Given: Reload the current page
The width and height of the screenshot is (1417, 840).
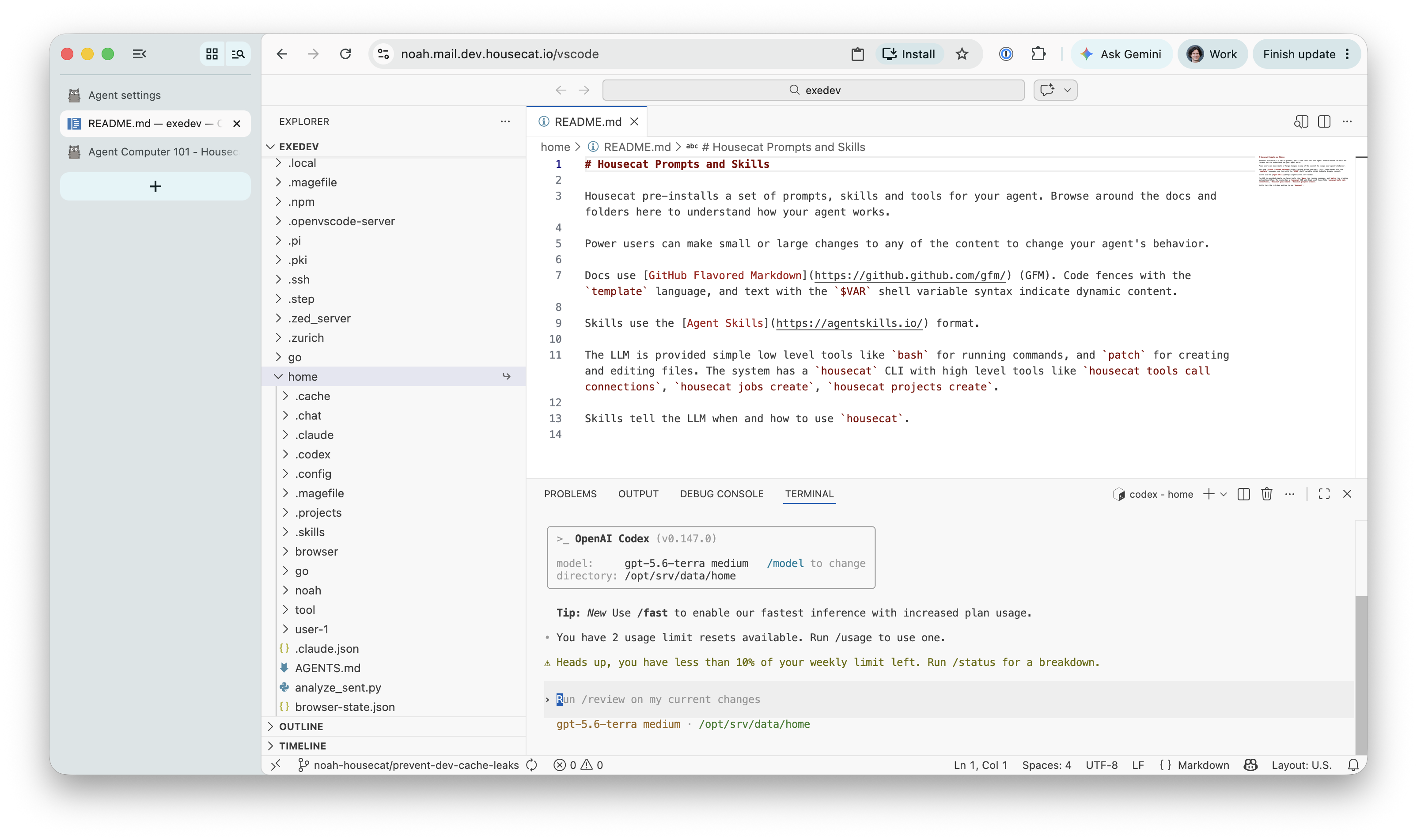Looking at the screenshot, I should tap(345, 54).
